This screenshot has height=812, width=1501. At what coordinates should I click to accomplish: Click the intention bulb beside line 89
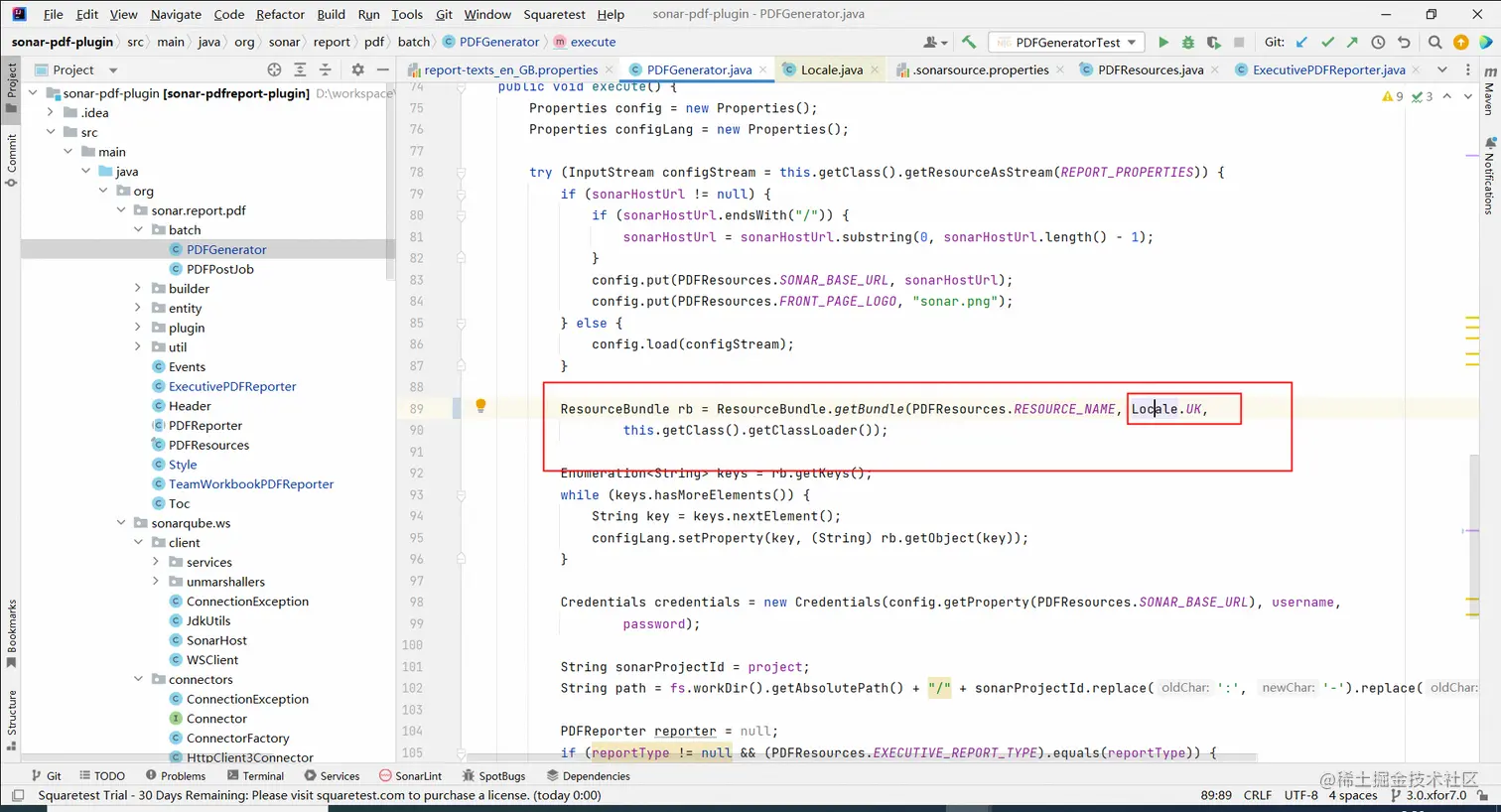480,405
